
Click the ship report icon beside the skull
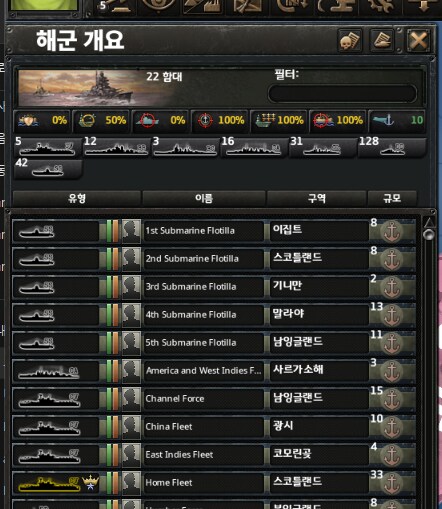tap(382, 40)
